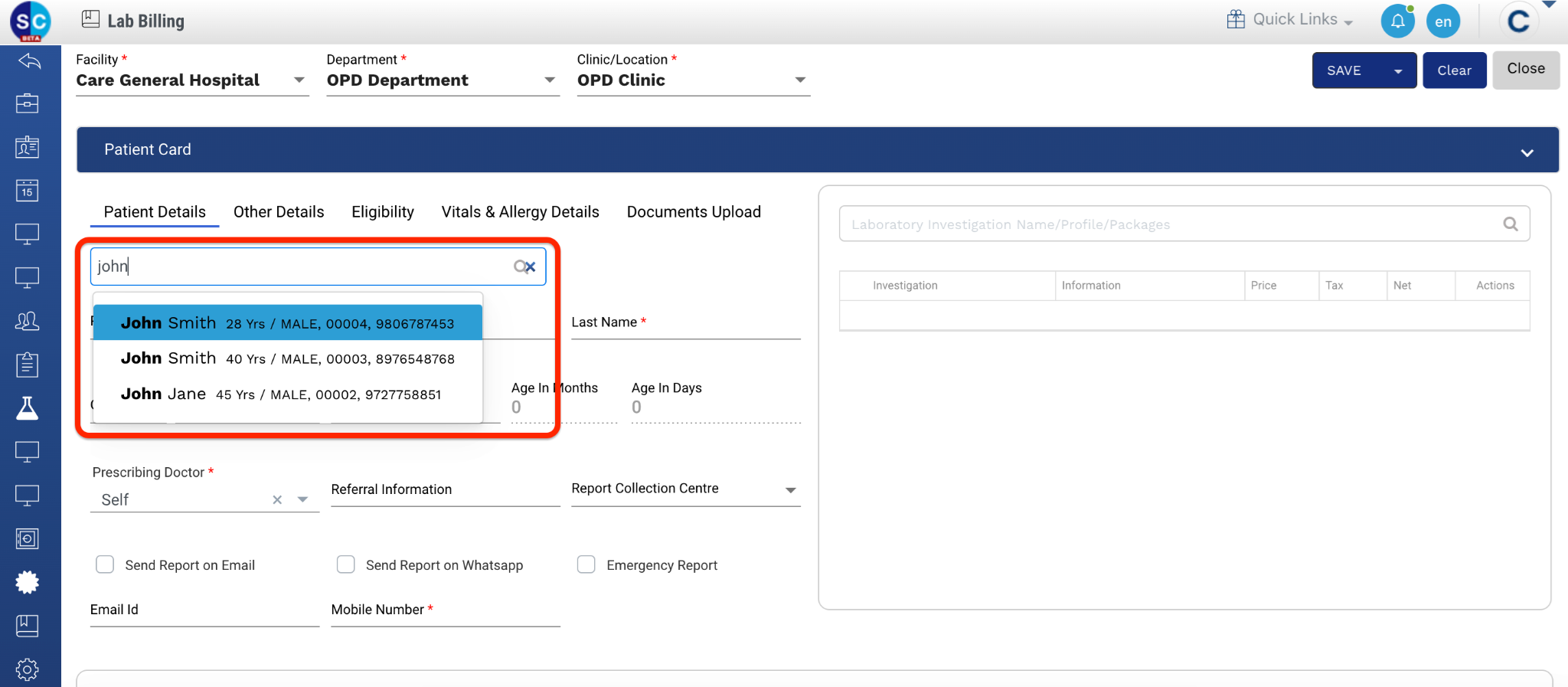
Task: Open the calendar icon in sidebar
Action: point(28,190)
